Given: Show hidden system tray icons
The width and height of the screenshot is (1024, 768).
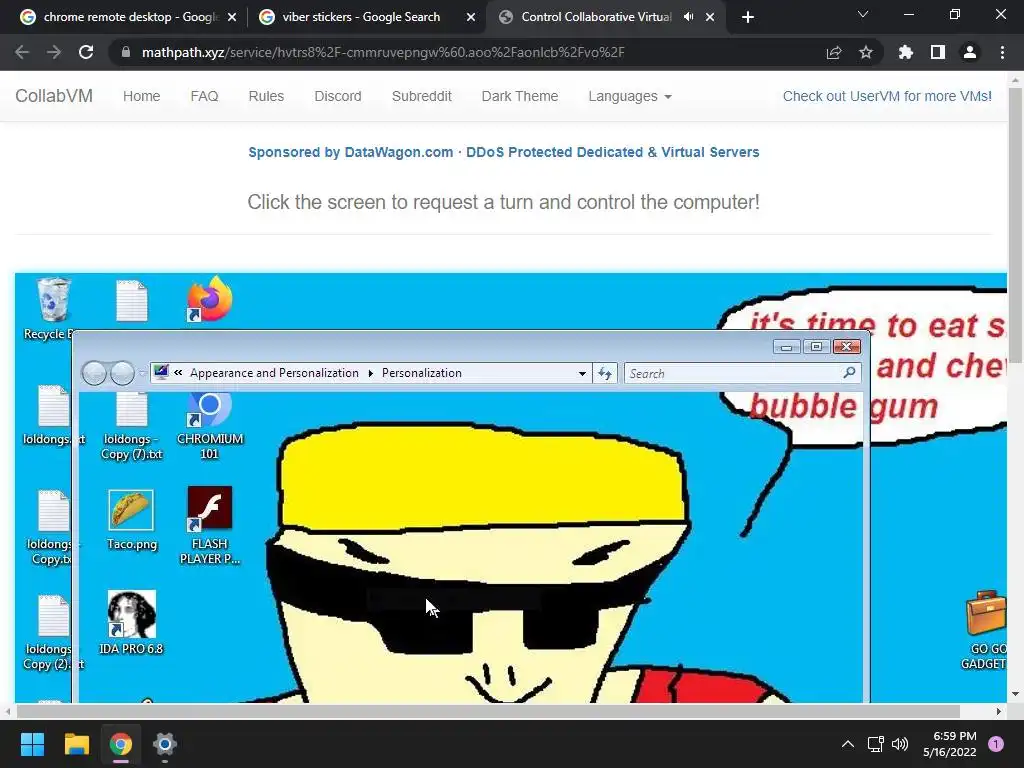Looking at the screenshot, I should click(x=848, y=744).
